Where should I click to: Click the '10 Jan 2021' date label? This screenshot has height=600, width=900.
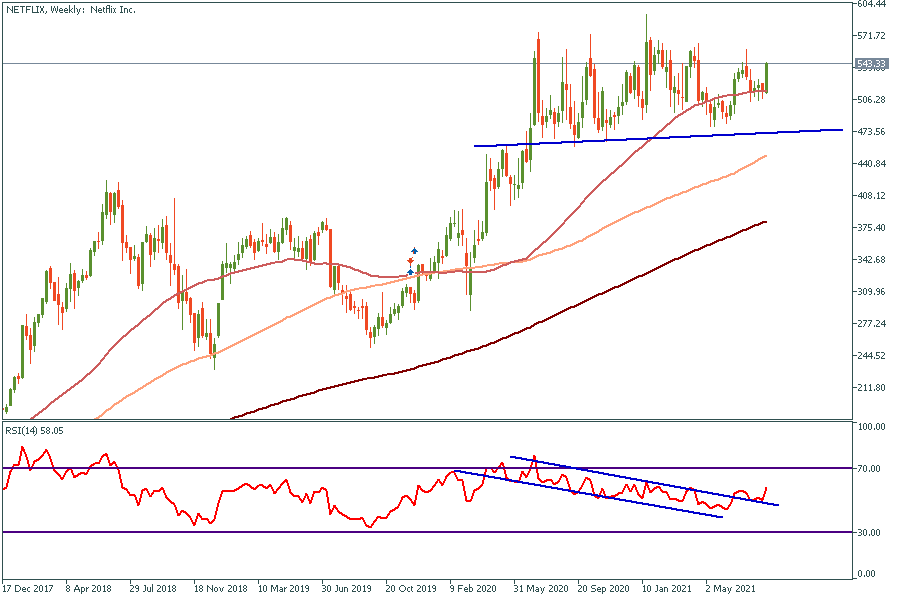666,589
